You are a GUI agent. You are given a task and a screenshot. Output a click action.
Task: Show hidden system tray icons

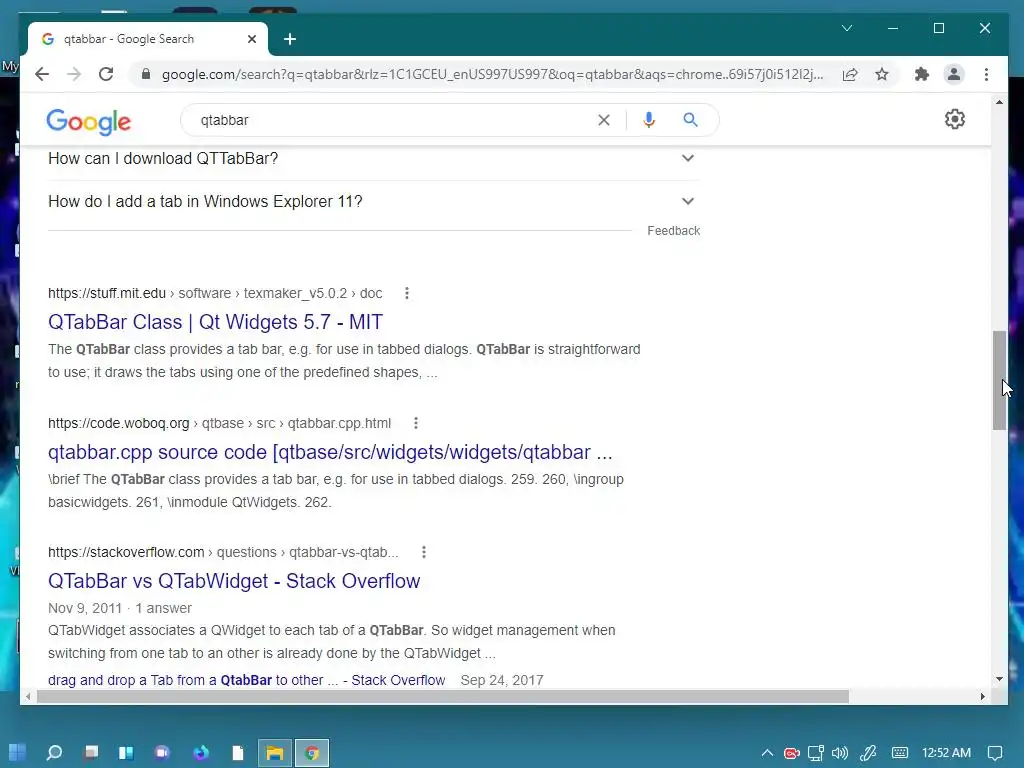coord(767,753)
